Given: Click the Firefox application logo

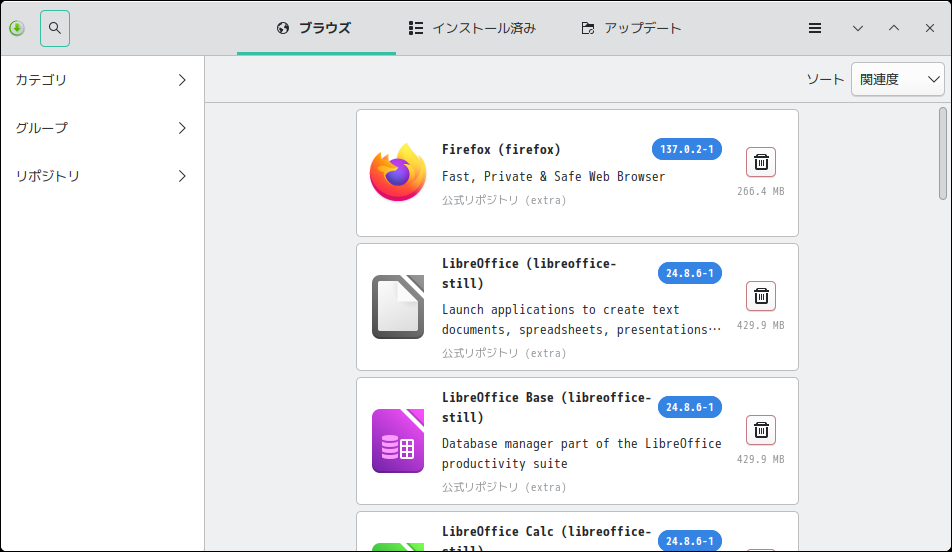Looking at the screenshot, I should [398, 172].
